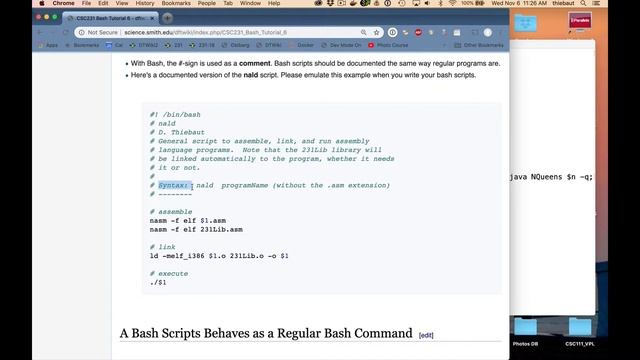
Task: Open the File menu
Action: [x=86, y=3]
